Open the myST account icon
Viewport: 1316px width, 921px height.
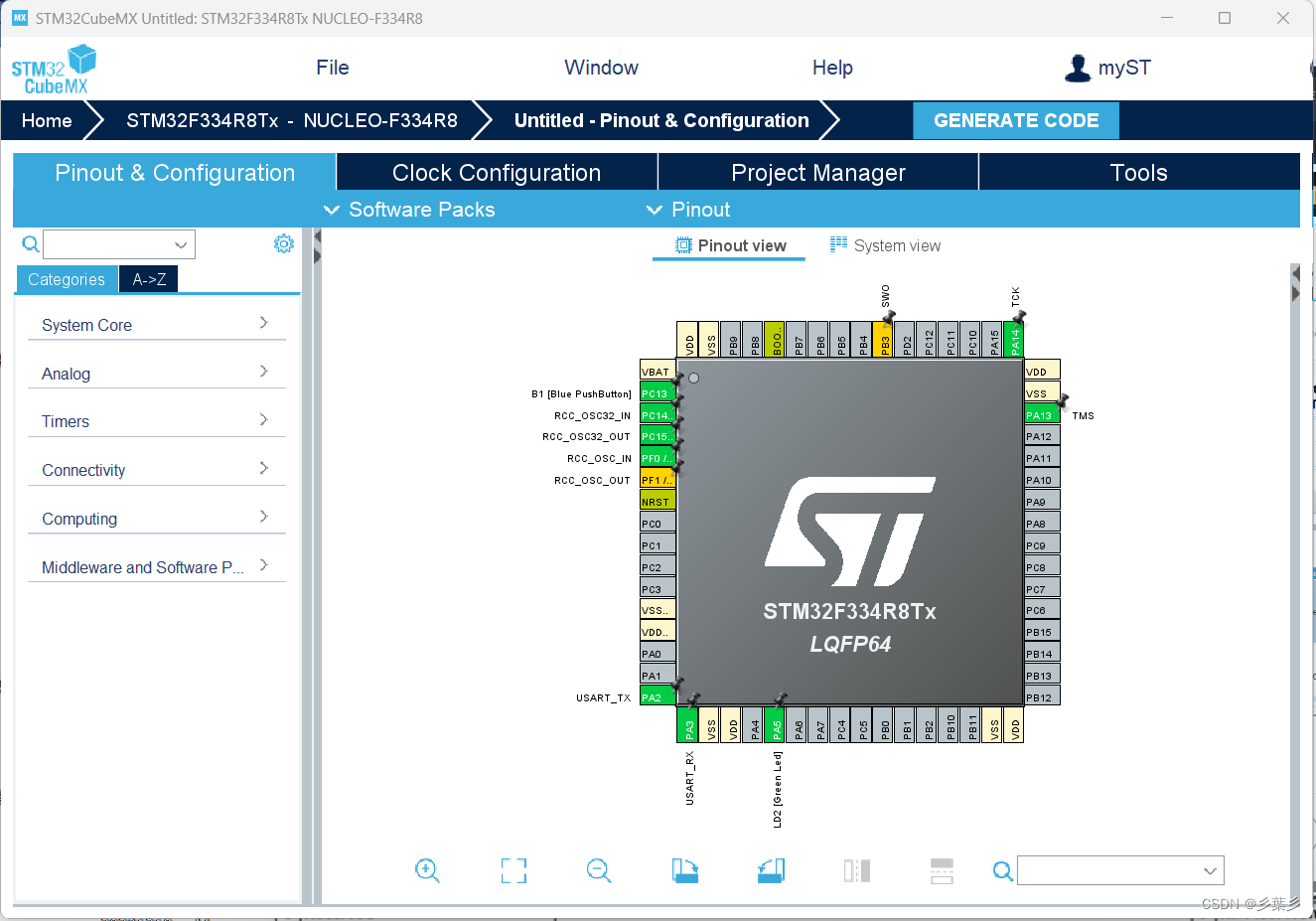tap(1077, 68)
